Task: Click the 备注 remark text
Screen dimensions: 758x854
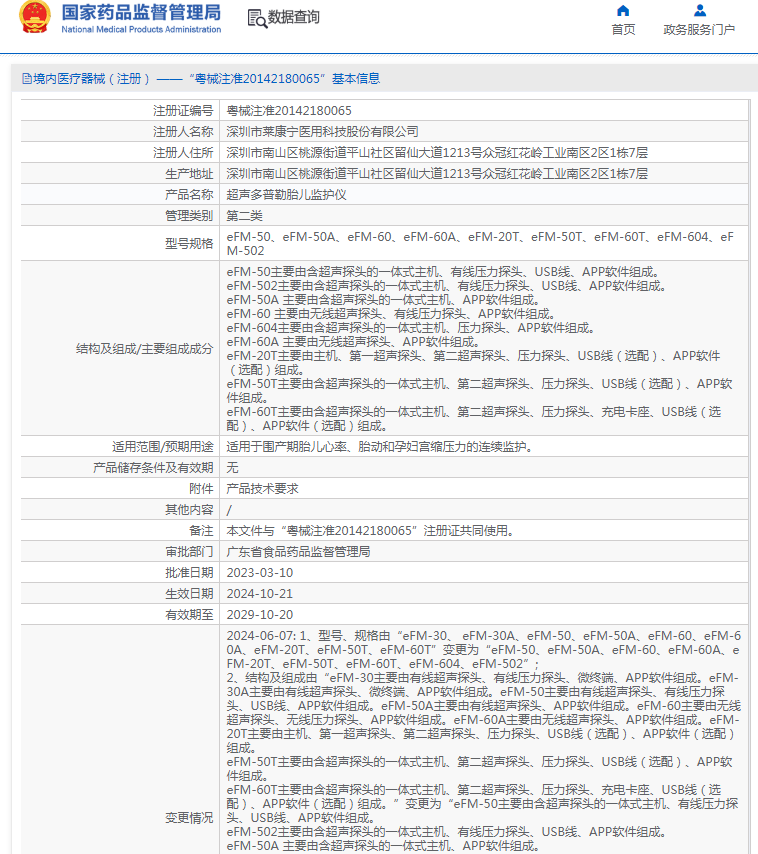Action: 370,530
